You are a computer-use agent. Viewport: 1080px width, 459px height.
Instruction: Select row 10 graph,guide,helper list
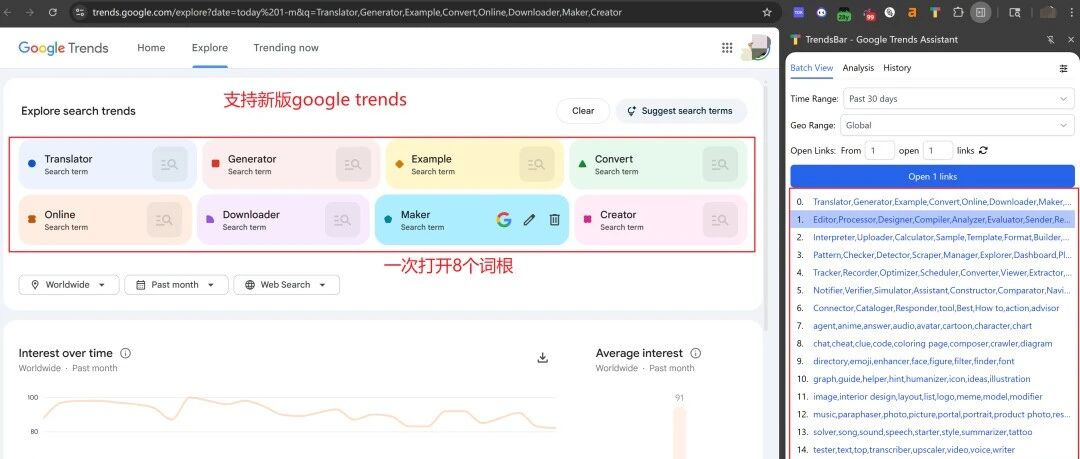(933, 379)
